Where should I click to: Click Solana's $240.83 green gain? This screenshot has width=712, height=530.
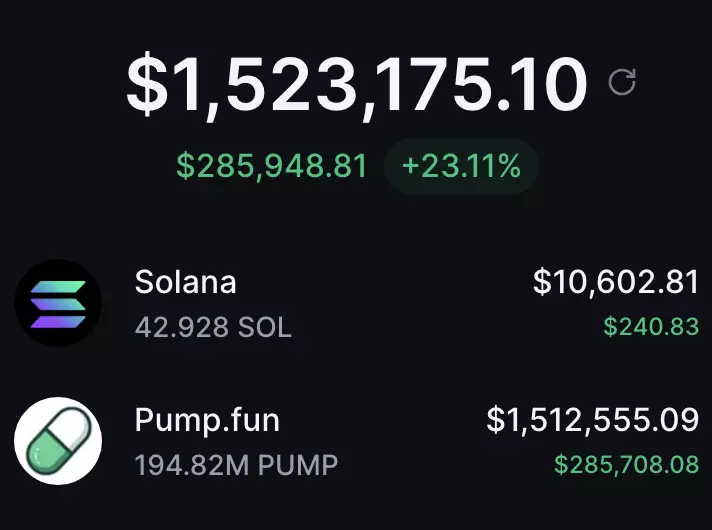pyautogui.click(x=651, y=326)
